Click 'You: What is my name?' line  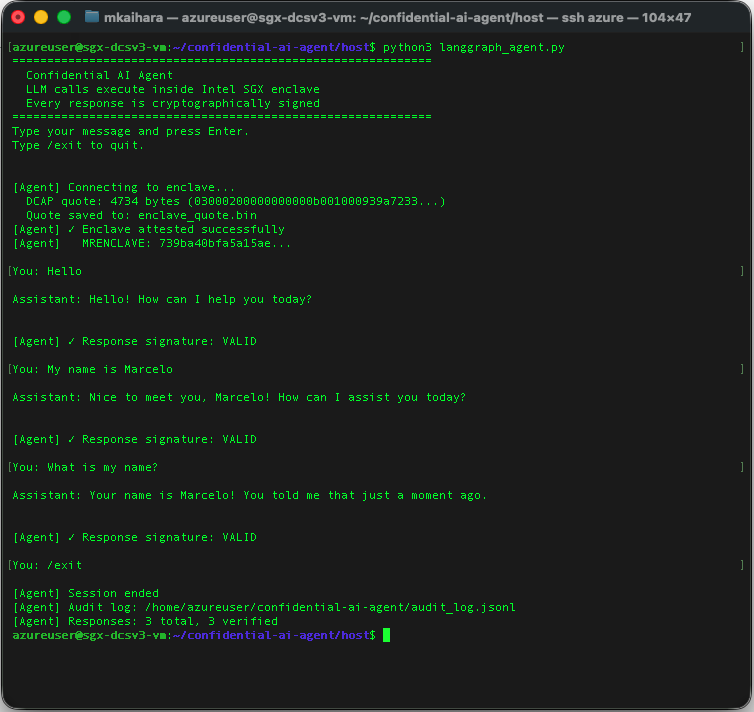click(85, 467)
